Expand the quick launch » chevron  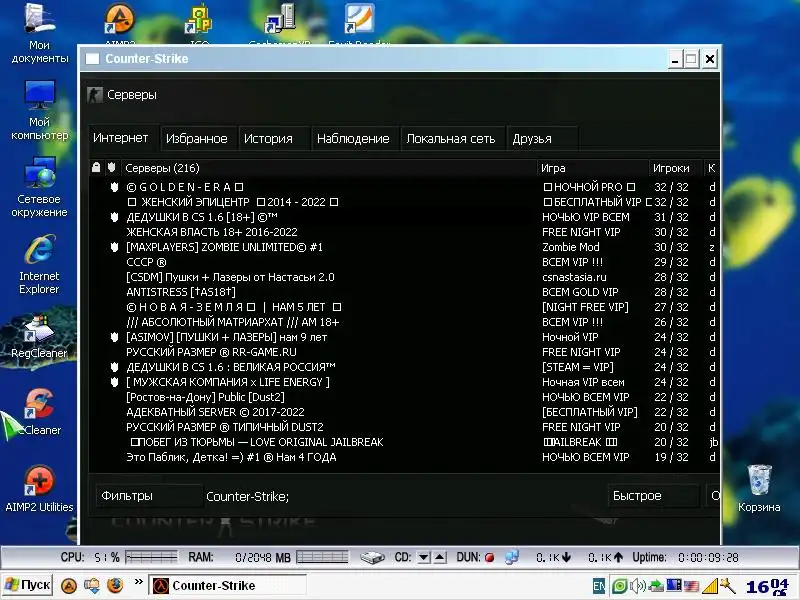click(x=138, y=581)
